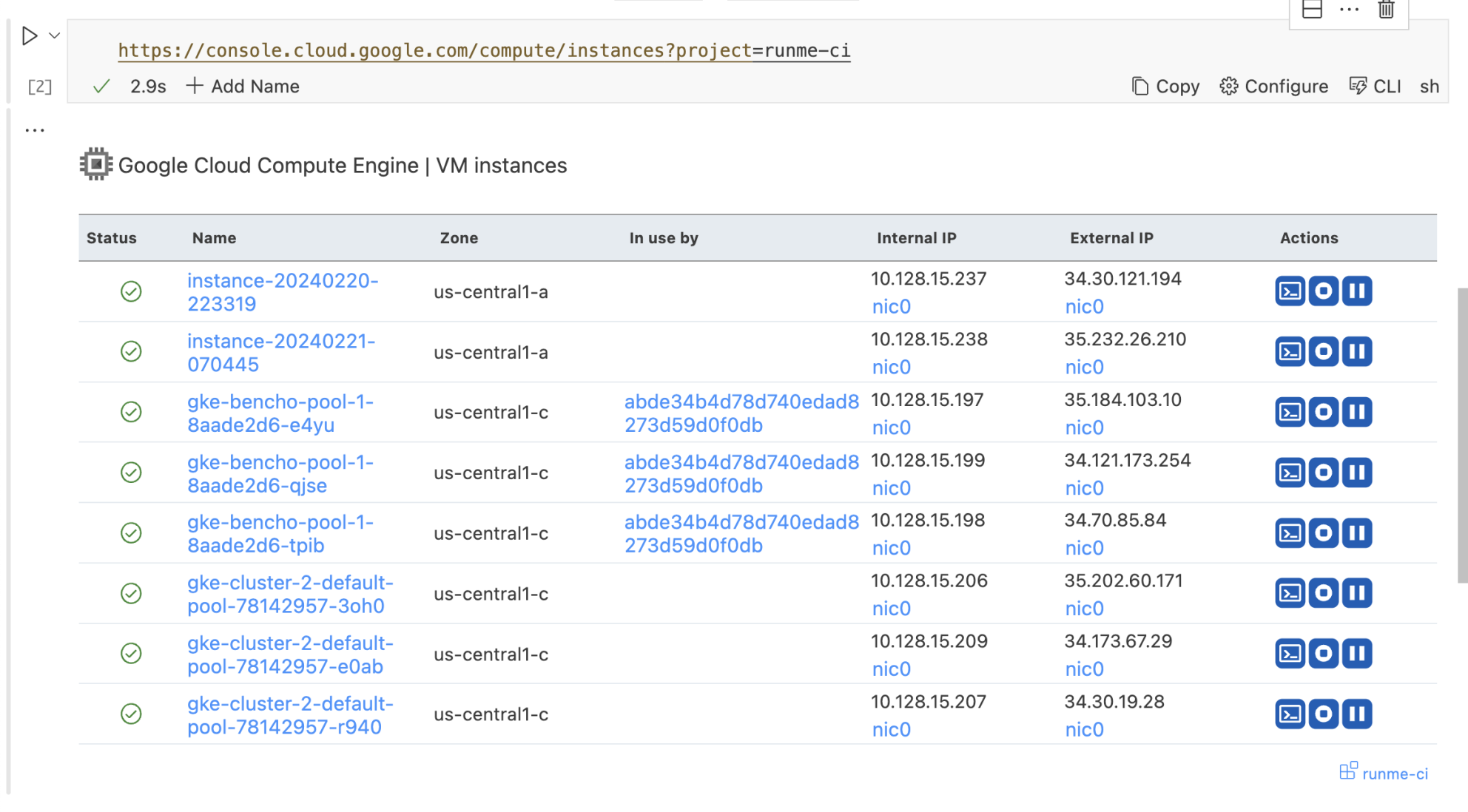This screenshot has width=1468, height=812.
Task: Click the CLI button
Action: pyautogui.click(x=1375, y=87)
